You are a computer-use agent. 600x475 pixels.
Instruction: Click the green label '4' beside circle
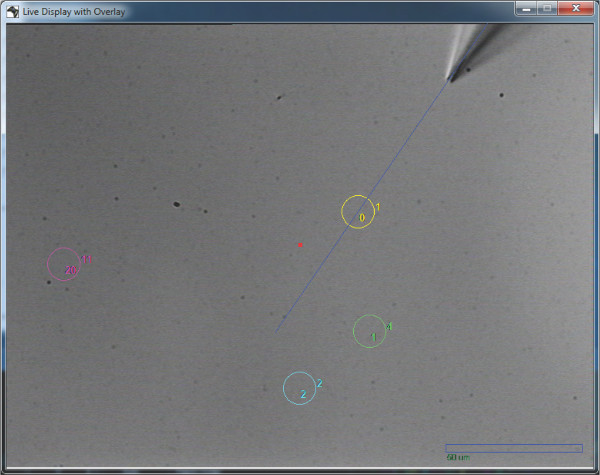pyautogui.click(x=389, y=326)
